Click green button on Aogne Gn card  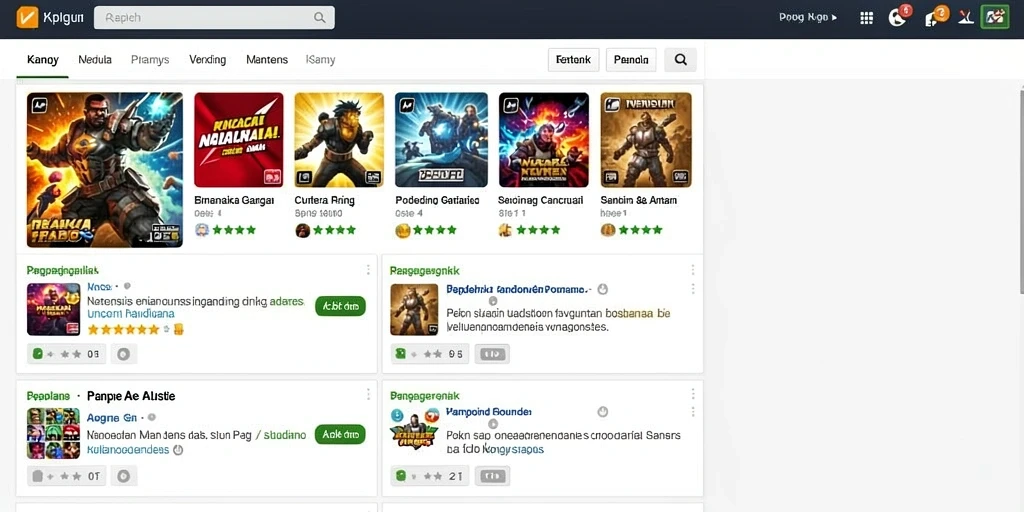(x=340, y=434)
